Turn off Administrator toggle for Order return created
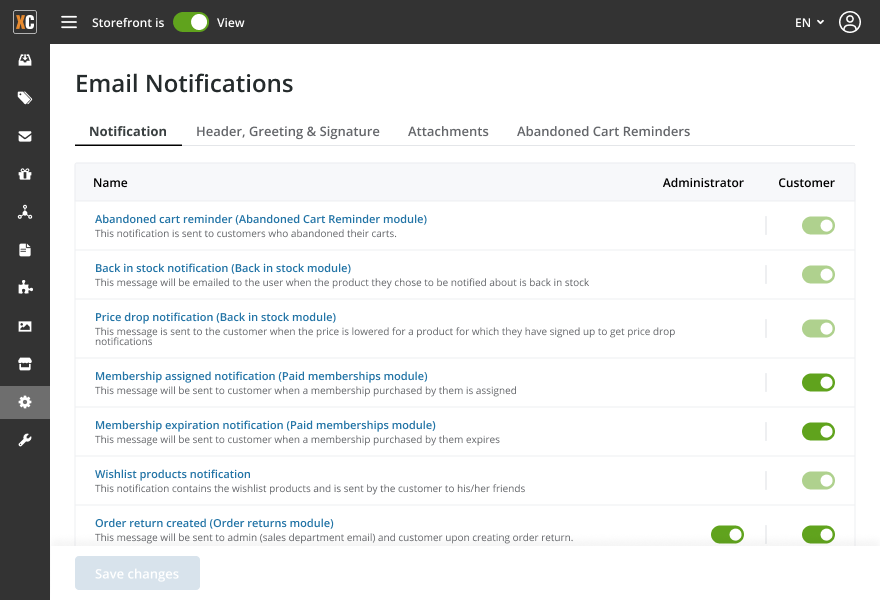Screen dimensions: 880x600 click(x=727, y=535)
